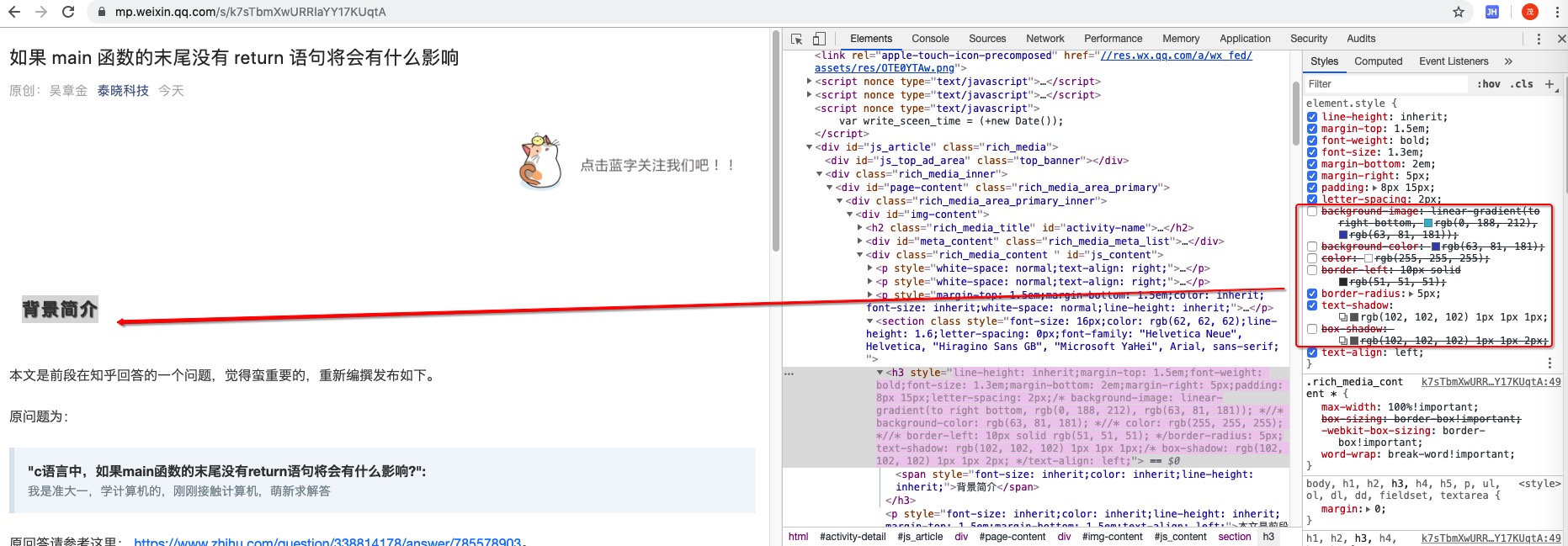
Task: Open the DevTools three-dot customize menu
Action: click(x=1539, y=39)
